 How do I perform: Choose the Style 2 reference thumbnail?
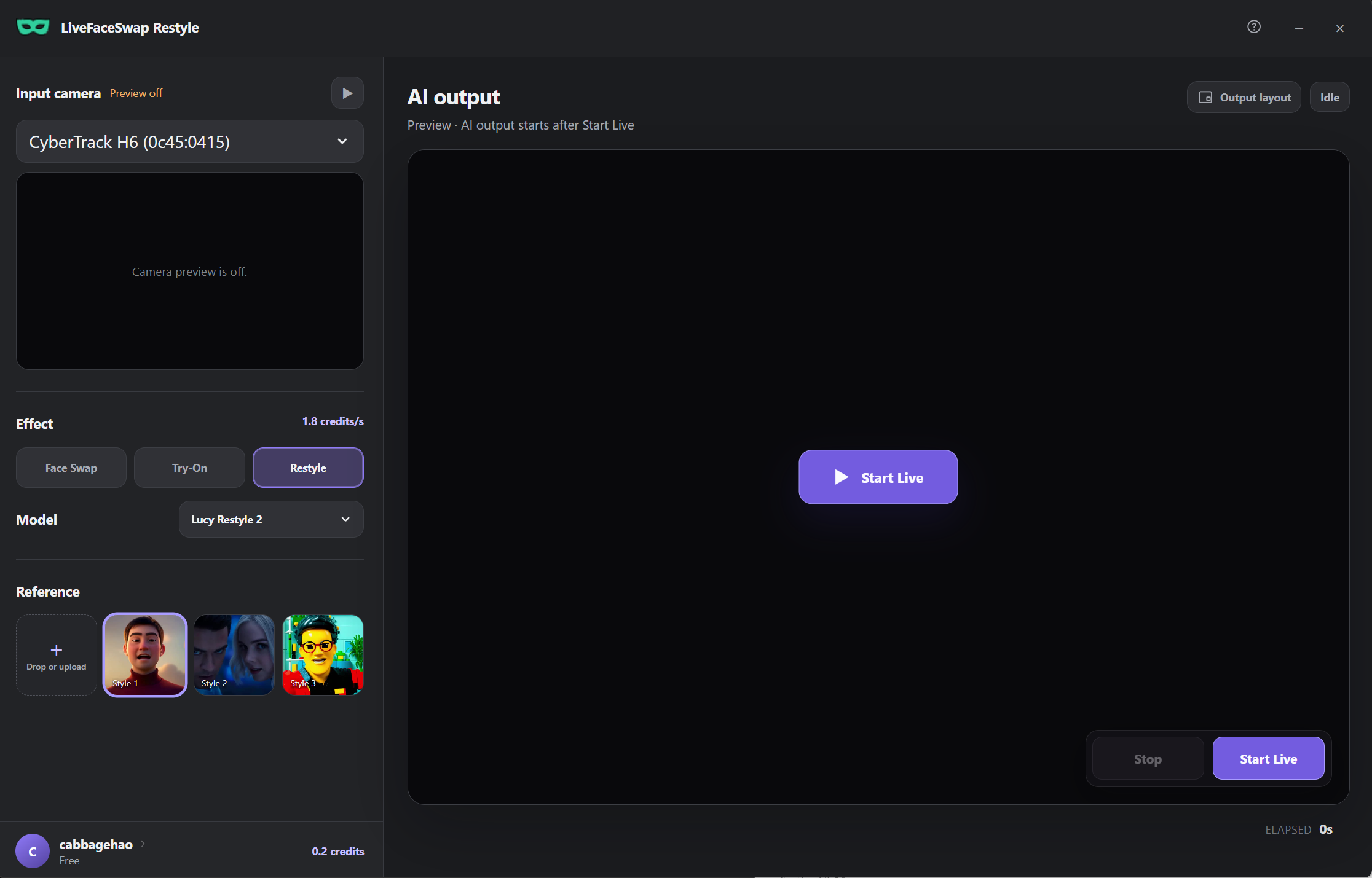click(234, 655)
